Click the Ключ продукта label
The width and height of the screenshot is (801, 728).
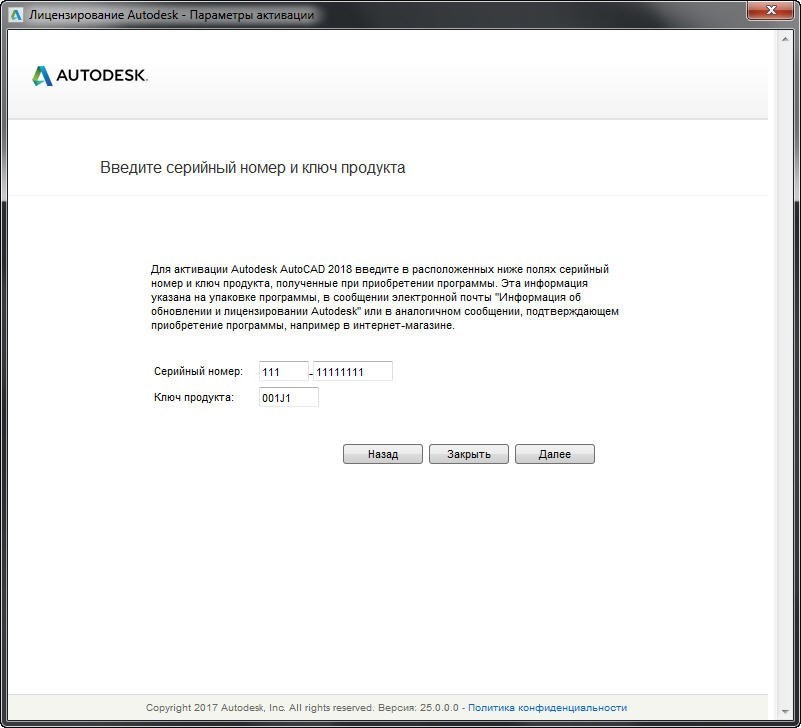(194, 397)
